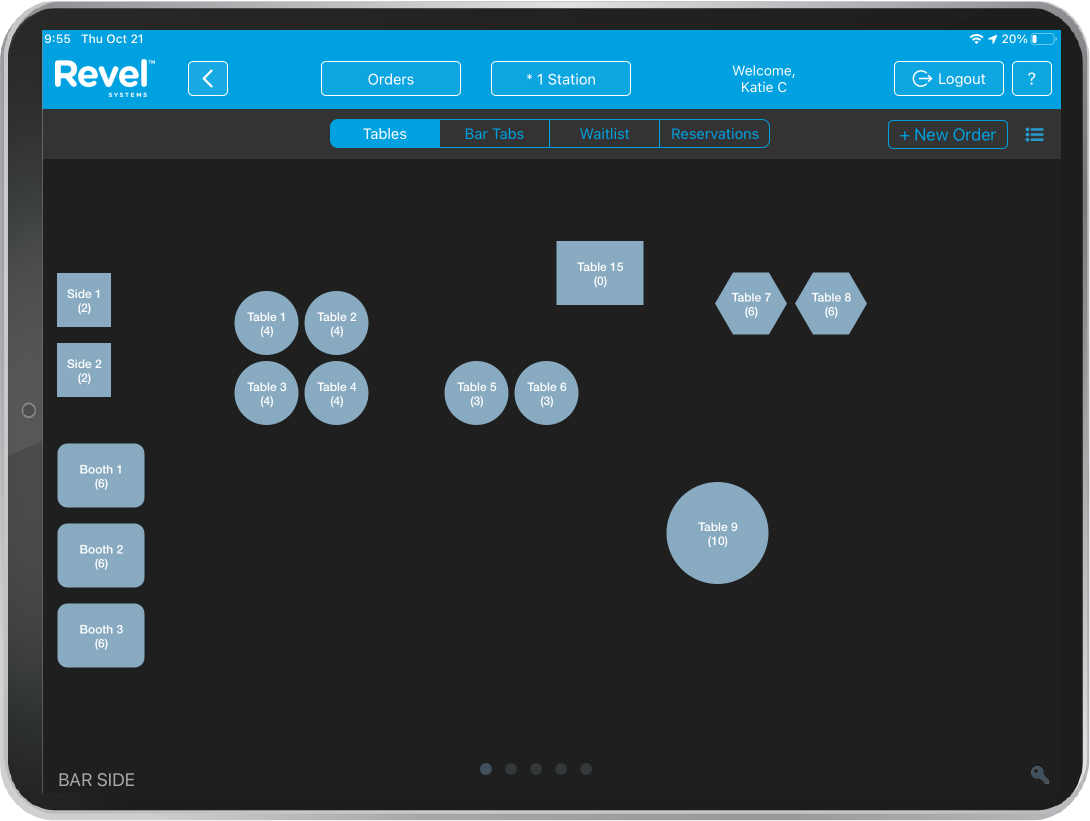Open the list view icon

tap(1034, 135)
